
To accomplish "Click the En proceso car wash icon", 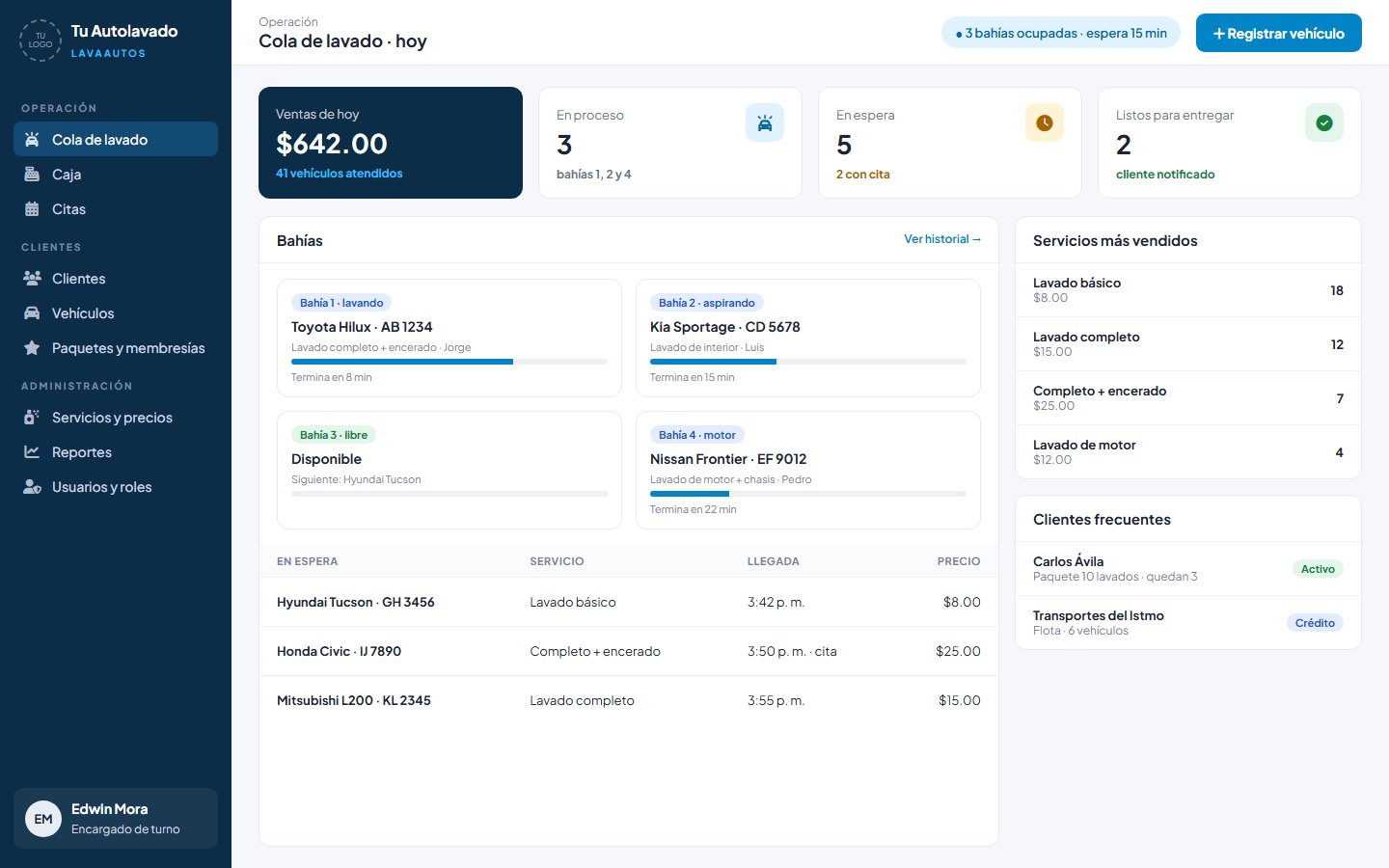I will 765,122.
